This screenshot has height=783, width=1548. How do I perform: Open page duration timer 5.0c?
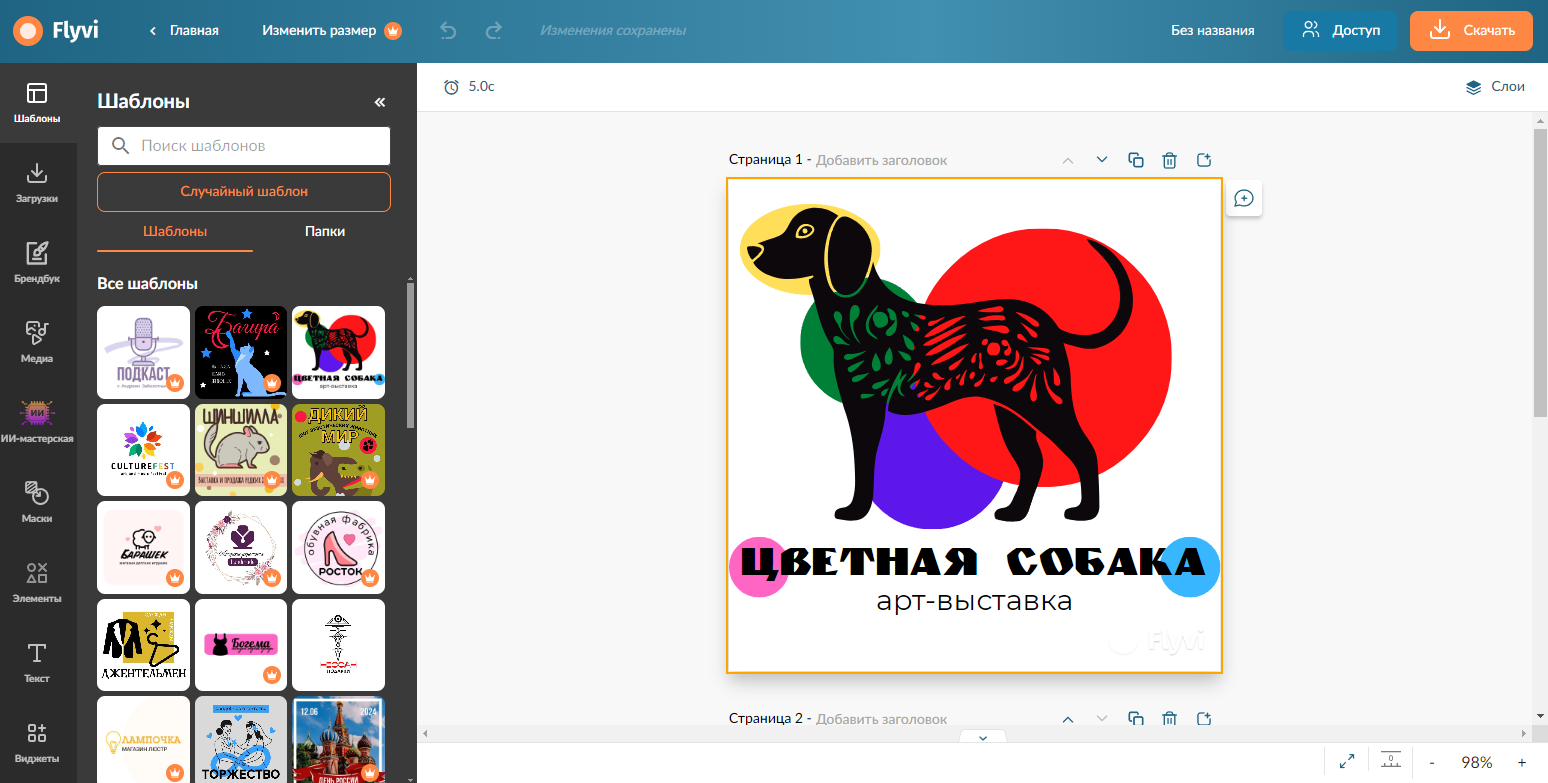pos(469,87)
